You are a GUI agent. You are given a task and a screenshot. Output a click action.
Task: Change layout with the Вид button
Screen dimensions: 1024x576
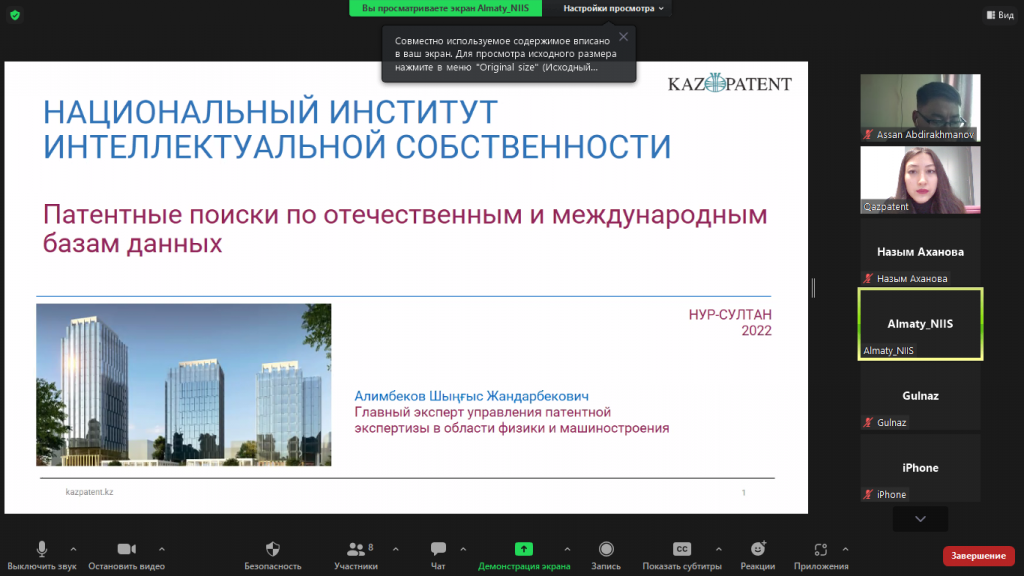(x=998, y=15)
